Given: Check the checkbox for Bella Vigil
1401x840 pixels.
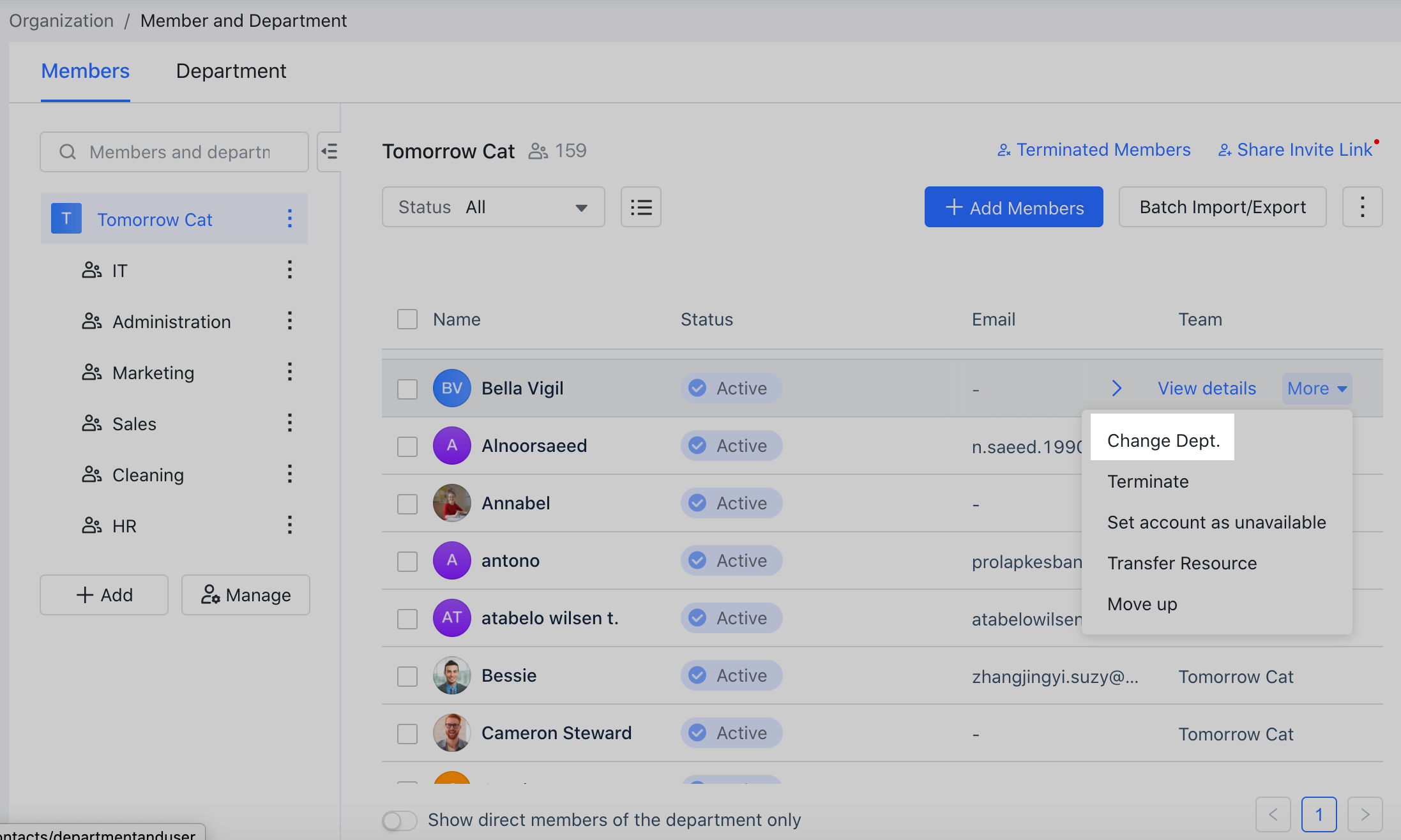Looking at the screenshot, I should coord(407,388).
